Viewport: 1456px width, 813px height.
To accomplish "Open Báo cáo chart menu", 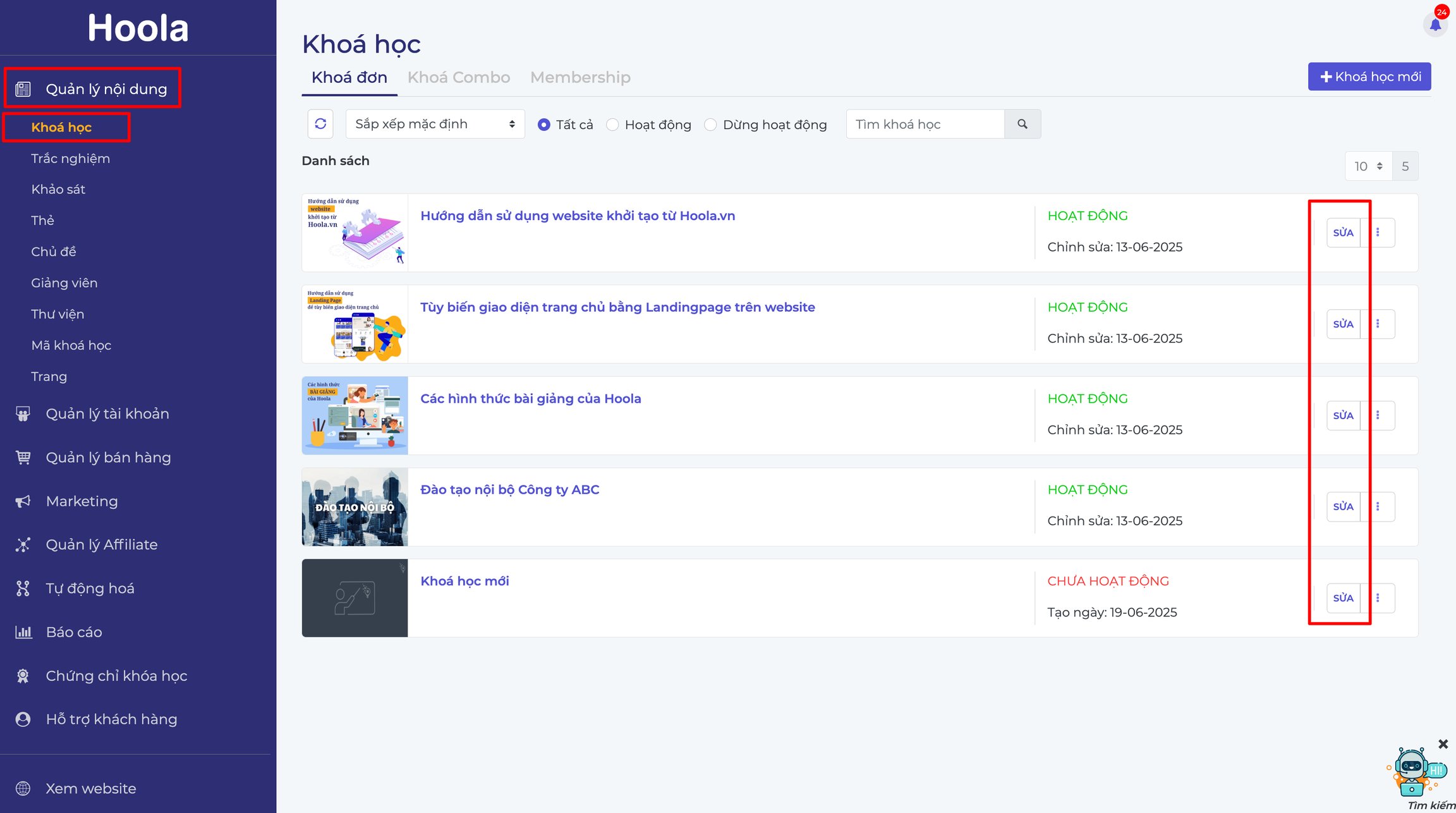I will pyautogui.click(x=74, y=632).
